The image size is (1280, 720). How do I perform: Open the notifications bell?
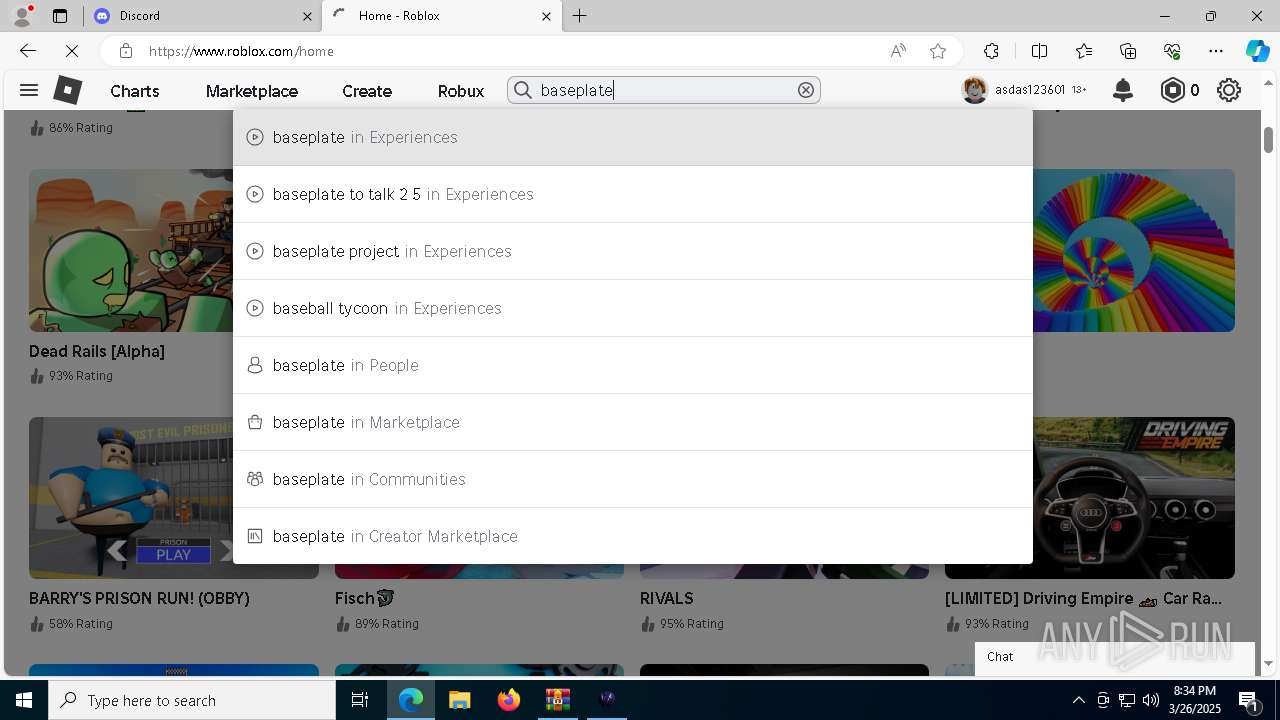[x=1123, y=90]
